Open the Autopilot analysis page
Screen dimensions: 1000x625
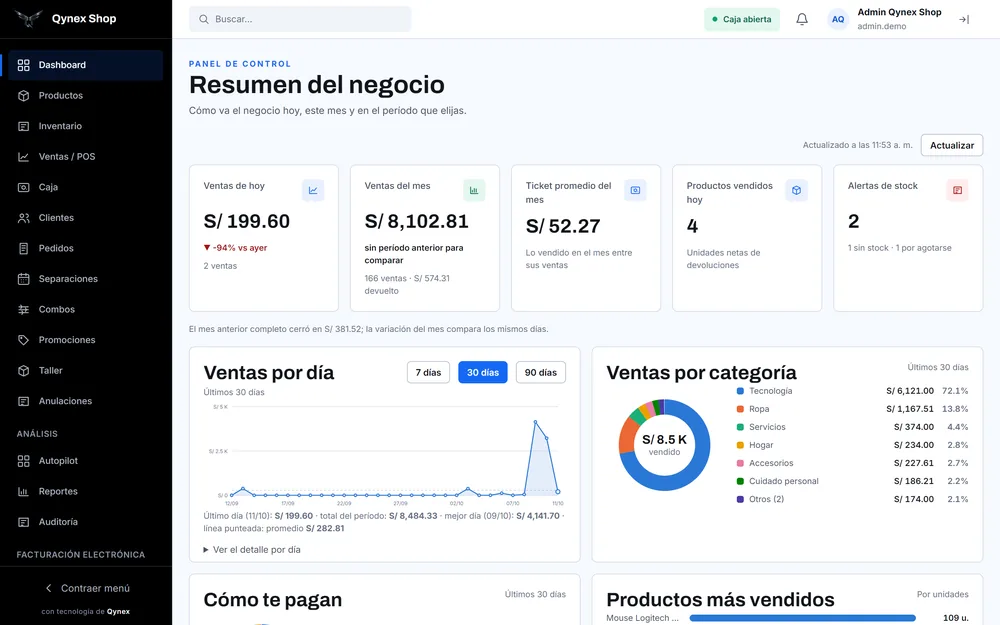coord(85,461)
